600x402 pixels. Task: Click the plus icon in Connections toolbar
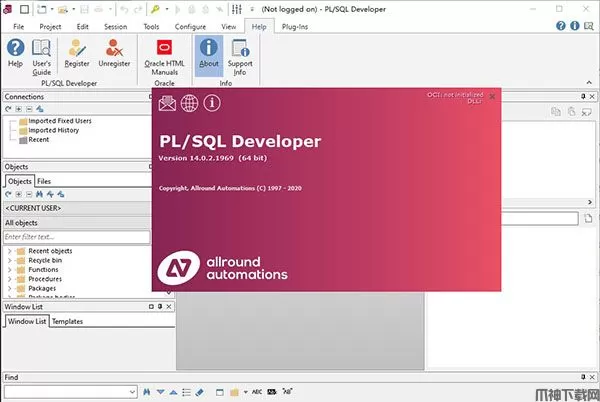pos(18,109)
